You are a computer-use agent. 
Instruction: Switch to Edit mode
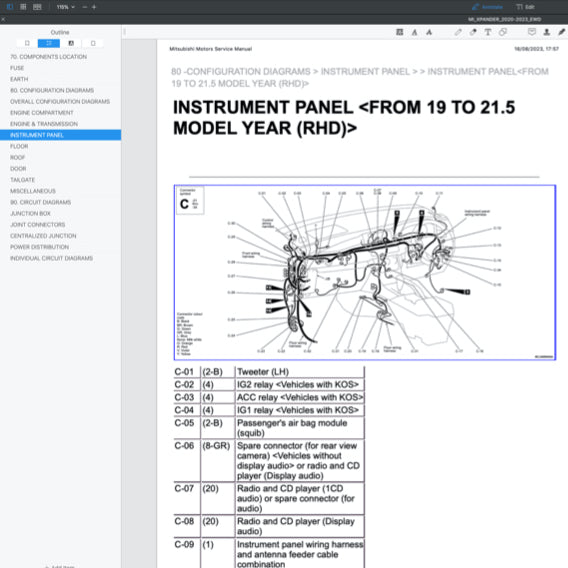coord(525,7)
